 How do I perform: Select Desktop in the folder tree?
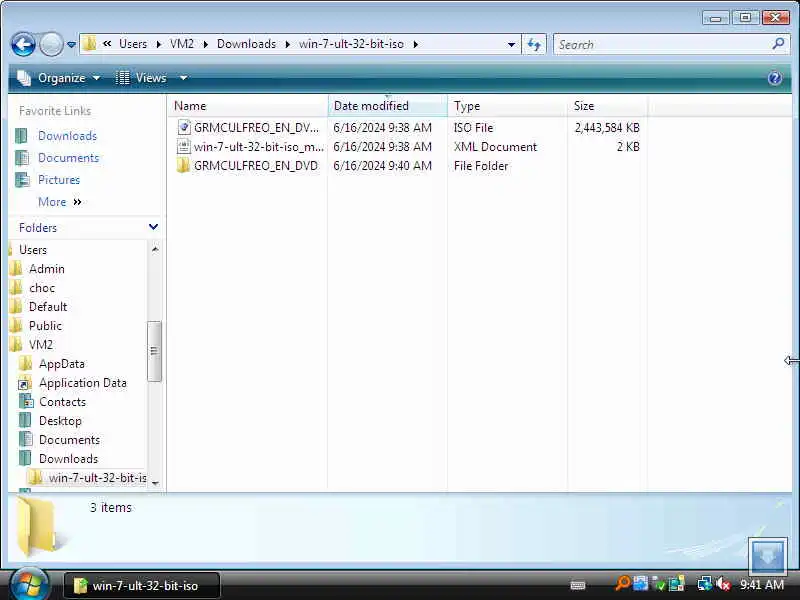pos(60,421)
